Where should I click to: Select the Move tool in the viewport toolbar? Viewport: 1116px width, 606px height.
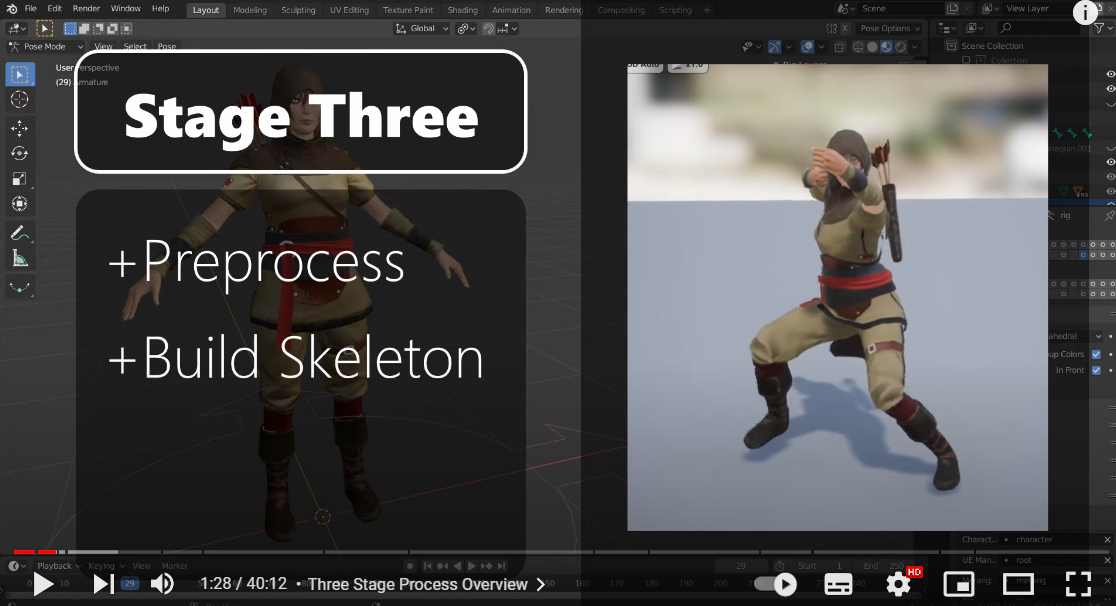click(x=20, y=128)
